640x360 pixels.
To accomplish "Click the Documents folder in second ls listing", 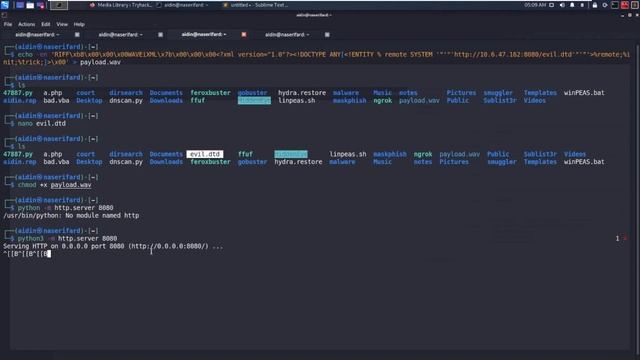I will tap(166, 154).
